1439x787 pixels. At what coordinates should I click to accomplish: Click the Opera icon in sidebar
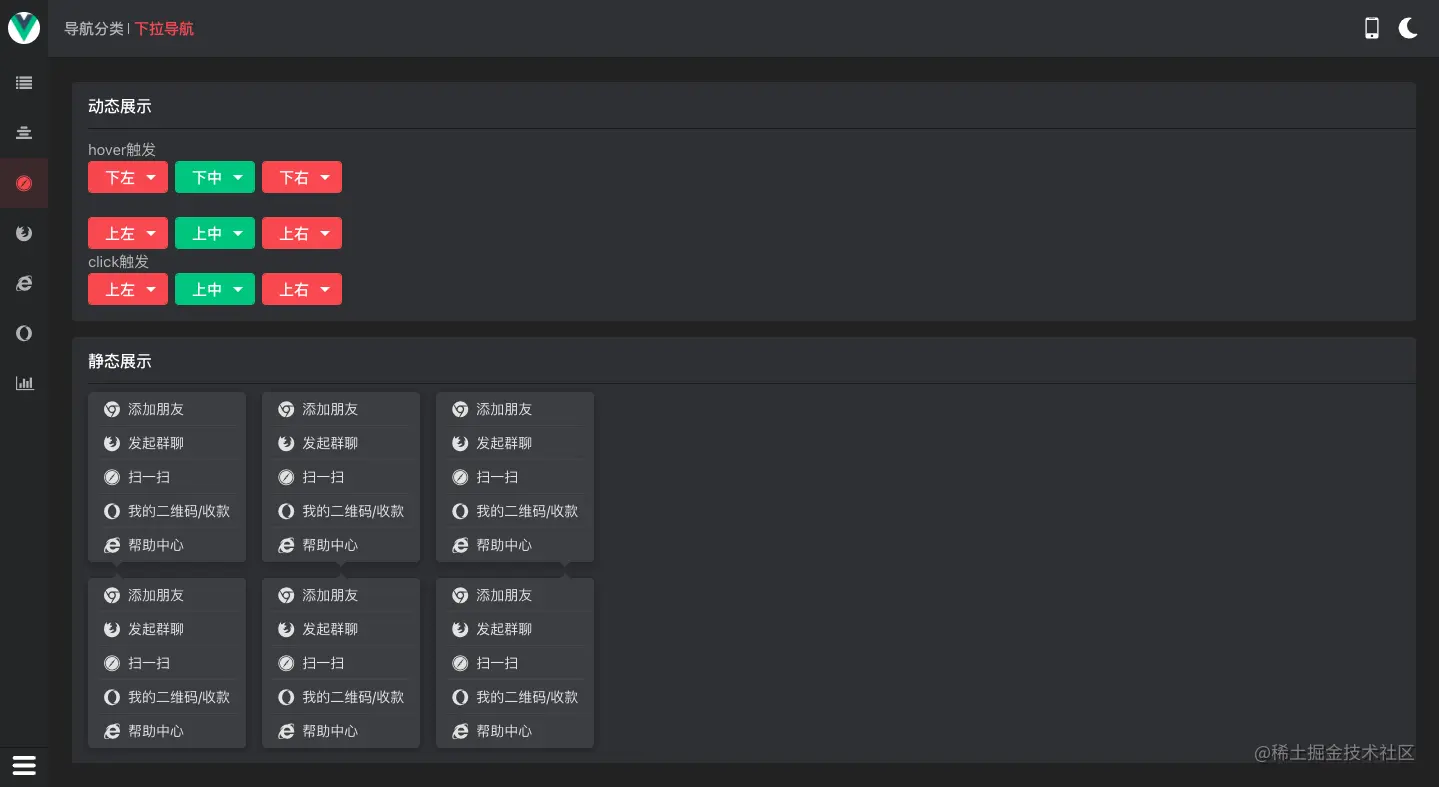(24, 333)
